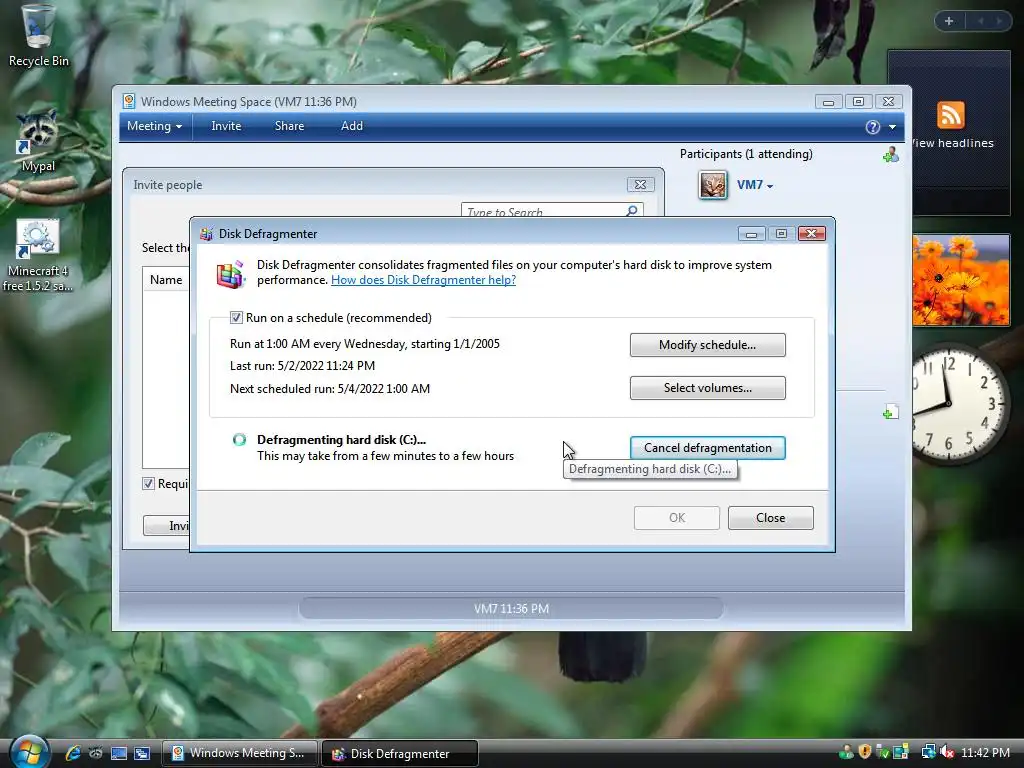This screenshot has width=1024, height=768.
Task: Open the Recycle Bin desktop icon
Action: [38, 36]
